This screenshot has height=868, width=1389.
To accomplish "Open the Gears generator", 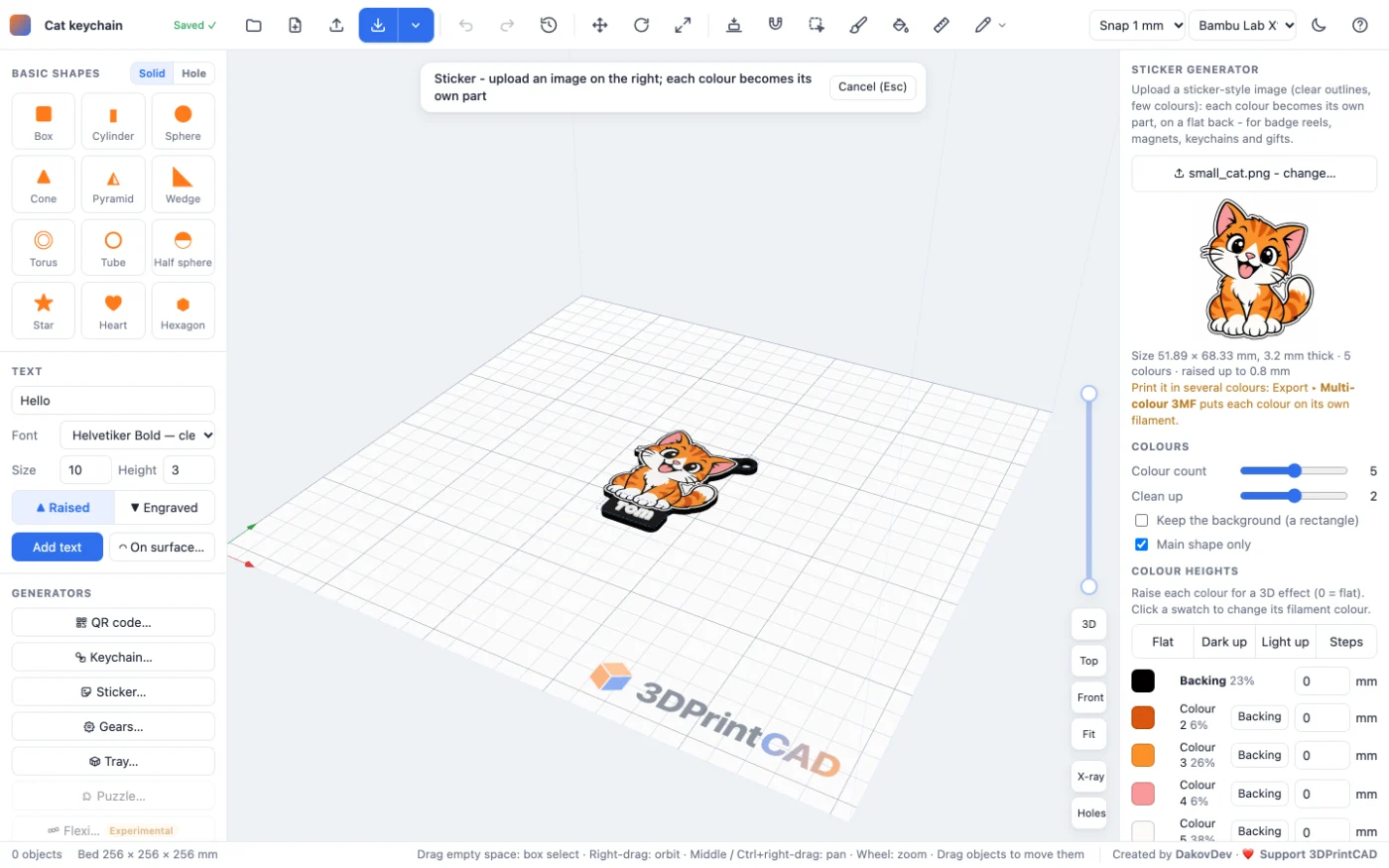I will 113,727.
